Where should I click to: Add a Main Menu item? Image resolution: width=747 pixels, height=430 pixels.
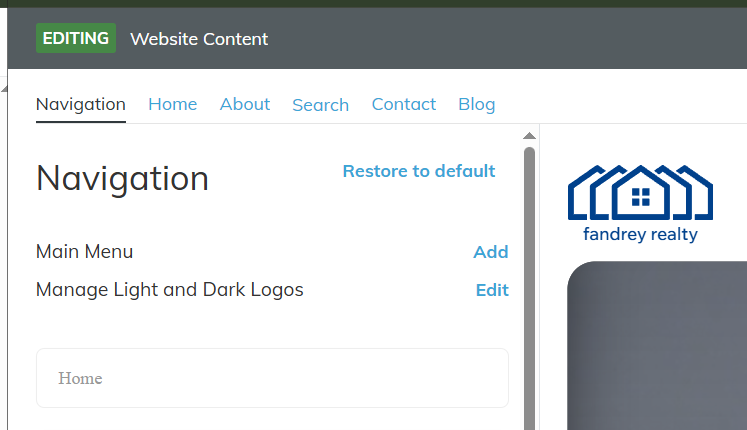coord(491,252)
